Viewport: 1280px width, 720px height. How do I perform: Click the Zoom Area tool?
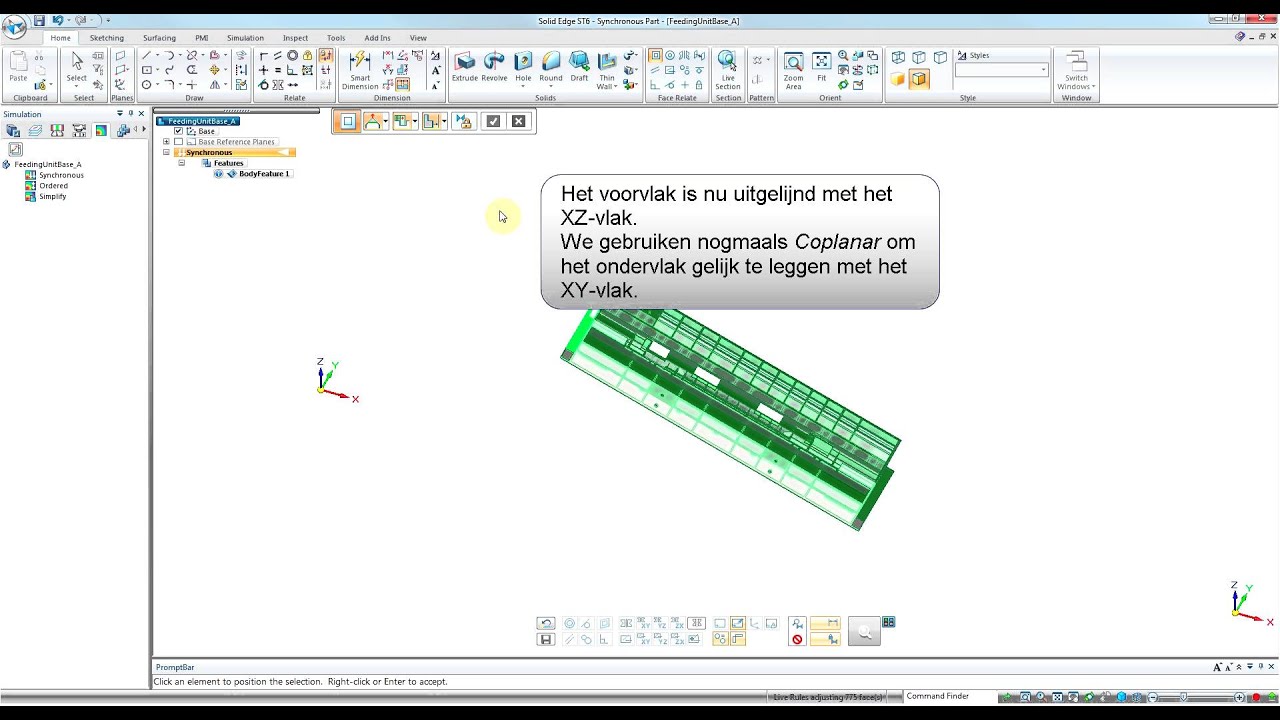[793, 71]
